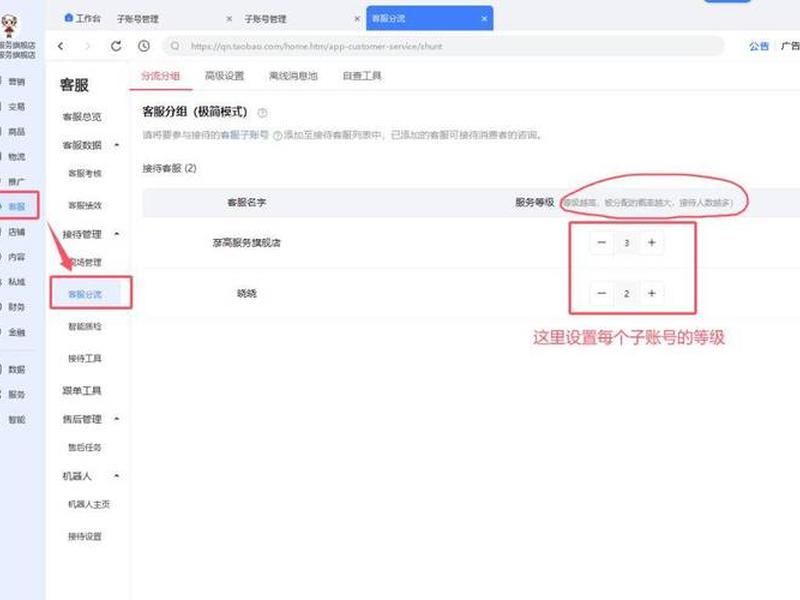Increase service level for 芽高服务旗舰店
This screenshot has width=800, height=600.
[x=652, y=242]
